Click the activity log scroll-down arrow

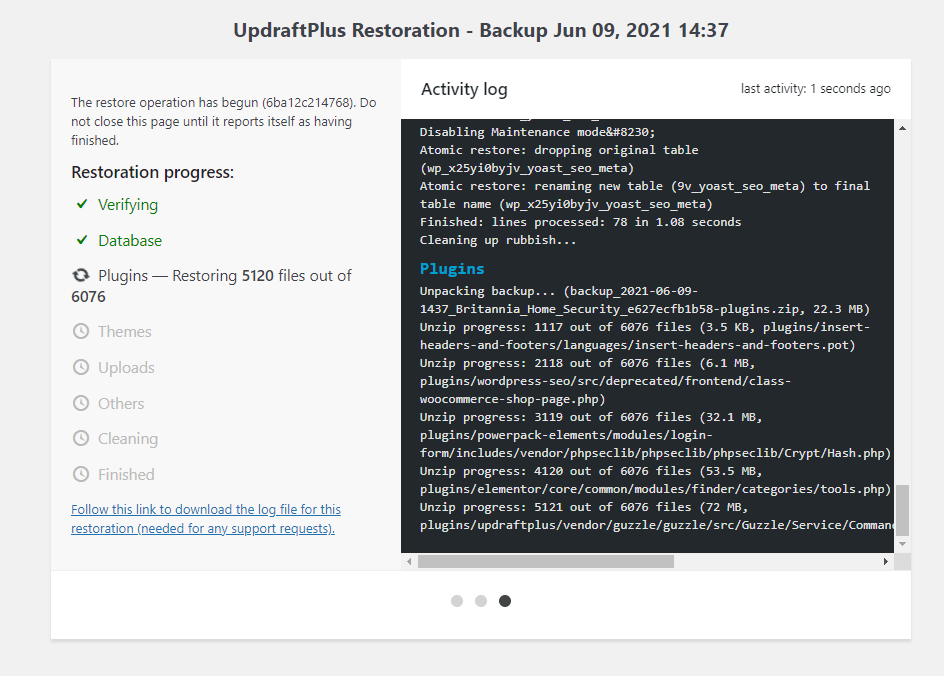[x=902, y=544]
